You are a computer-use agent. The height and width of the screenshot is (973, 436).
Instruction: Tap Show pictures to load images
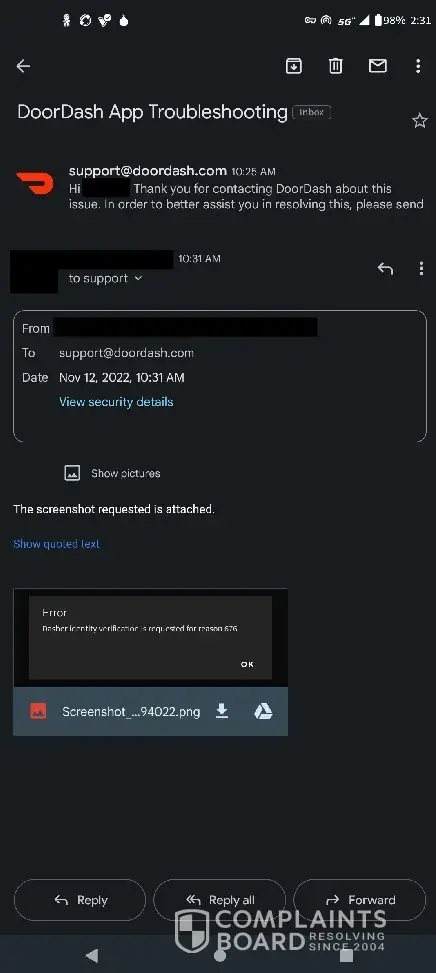coord(112,473)
